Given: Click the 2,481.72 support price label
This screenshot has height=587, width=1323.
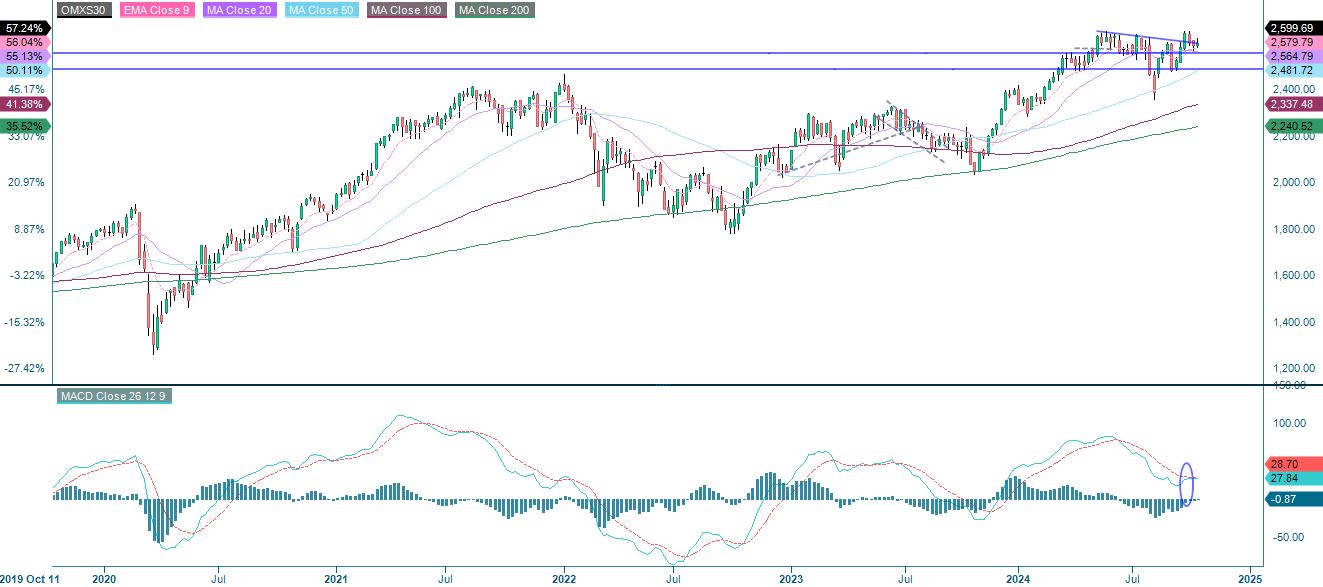Looking at the screenshot, I should [x=1293, y=72].
